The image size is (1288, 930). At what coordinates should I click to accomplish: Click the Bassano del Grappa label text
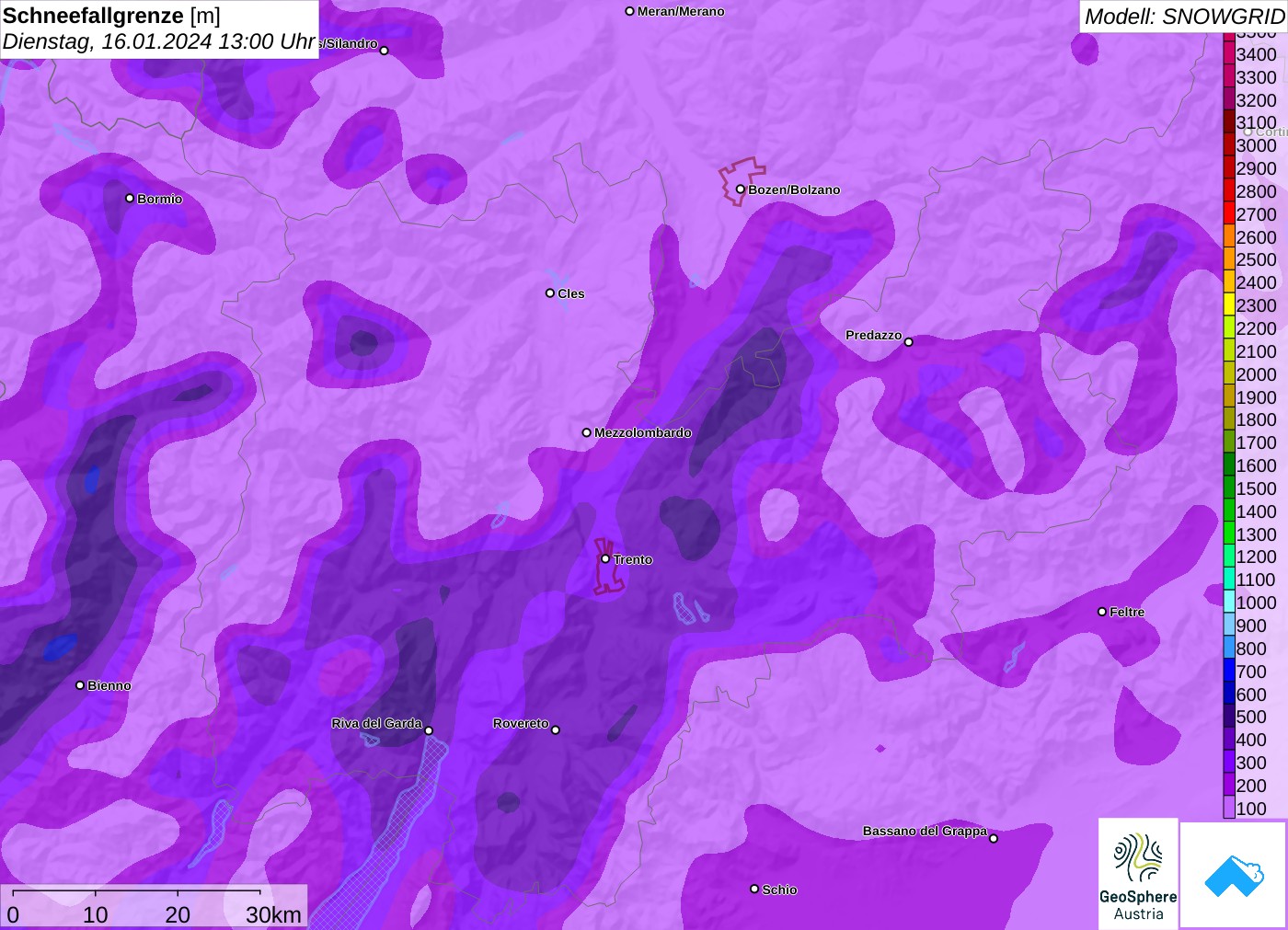[925, 831]
